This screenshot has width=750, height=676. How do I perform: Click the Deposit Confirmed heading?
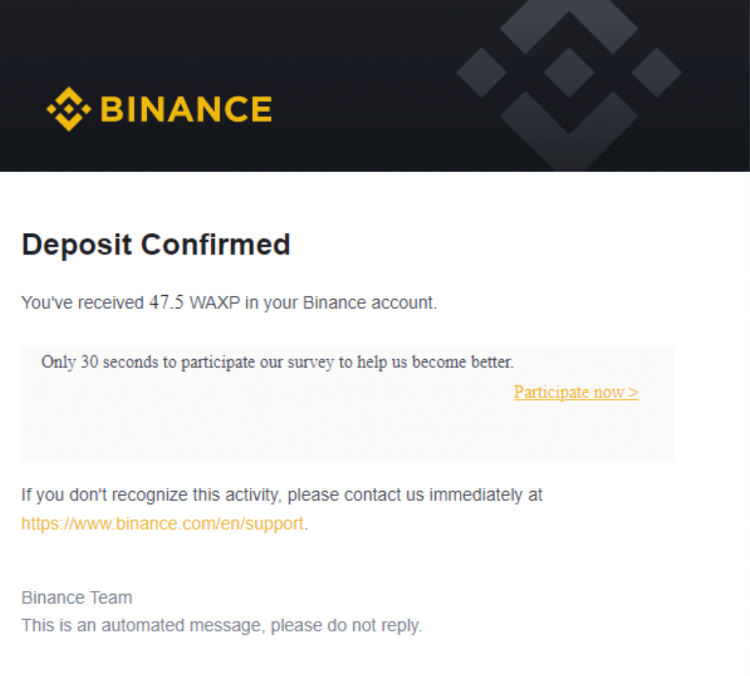click(156, 244)
